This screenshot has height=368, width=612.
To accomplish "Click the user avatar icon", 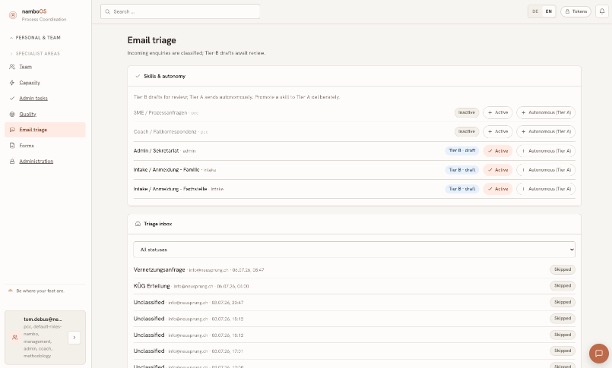I will (x=15, y=337).
